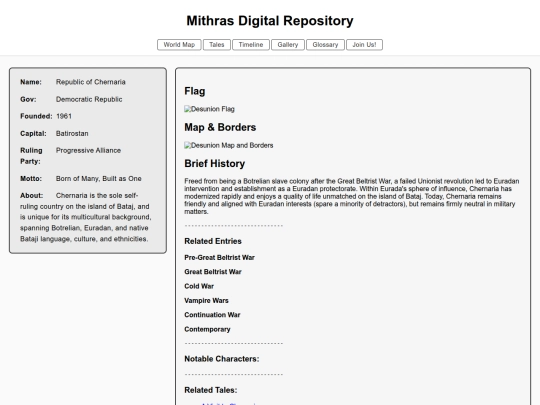This screenshot has width=540, height=405.
Task: Click the Flag heading
Action: (x=195, y=91)
